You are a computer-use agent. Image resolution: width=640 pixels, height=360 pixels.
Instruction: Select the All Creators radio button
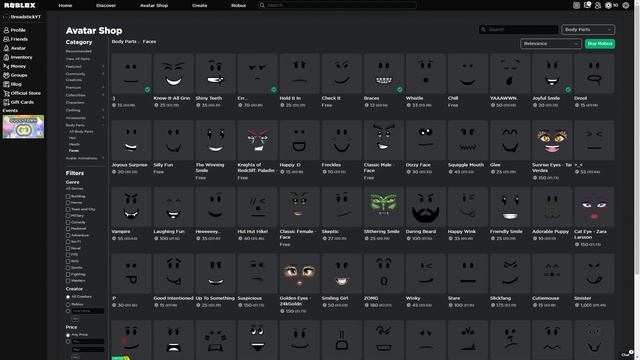(x=68, y=297)
